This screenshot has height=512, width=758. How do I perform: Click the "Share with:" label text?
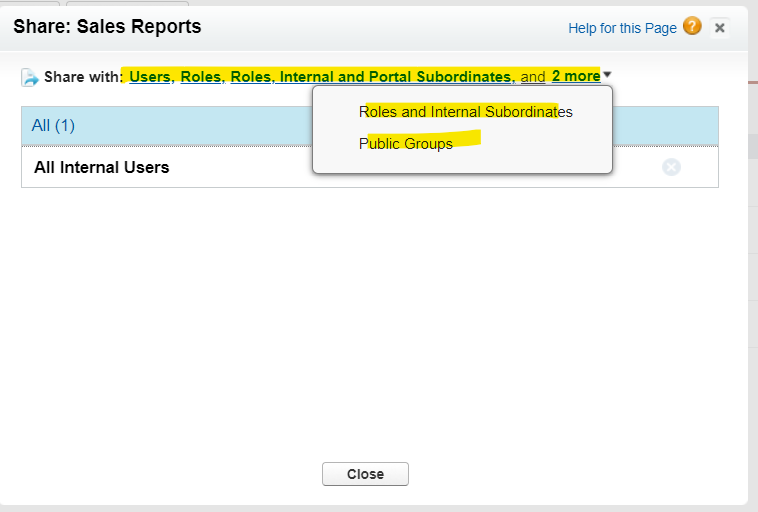pyautogui.click(x=82, y=76)
